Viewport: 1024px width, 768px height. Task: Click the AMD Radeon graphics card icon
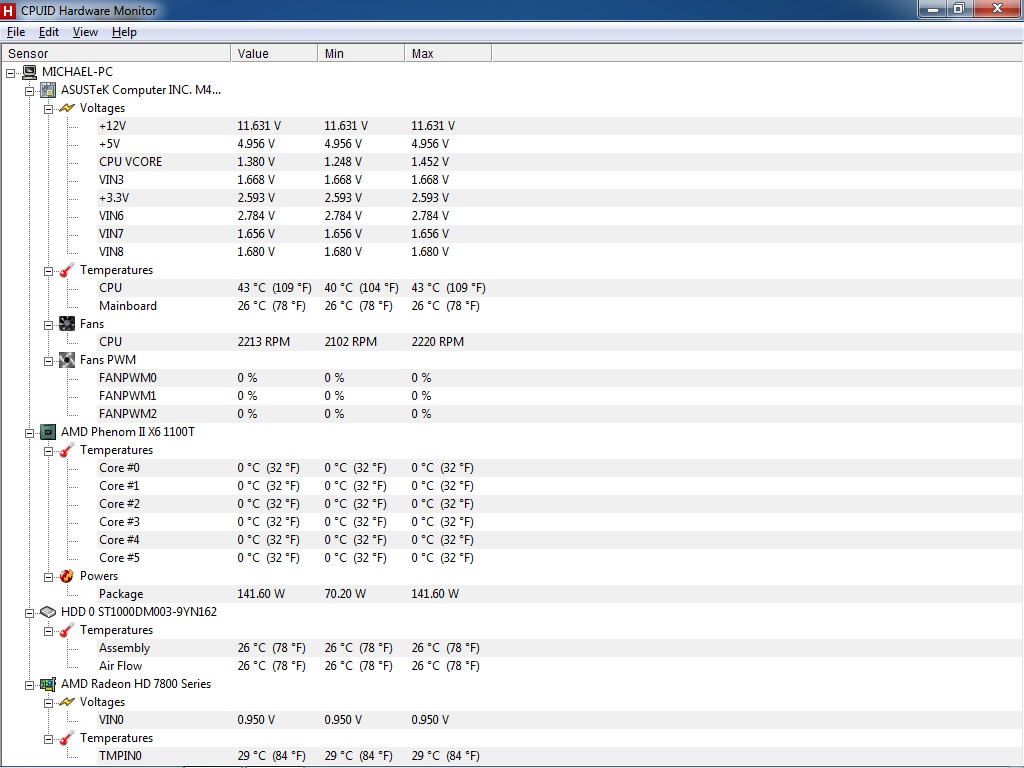coord(48,684)
